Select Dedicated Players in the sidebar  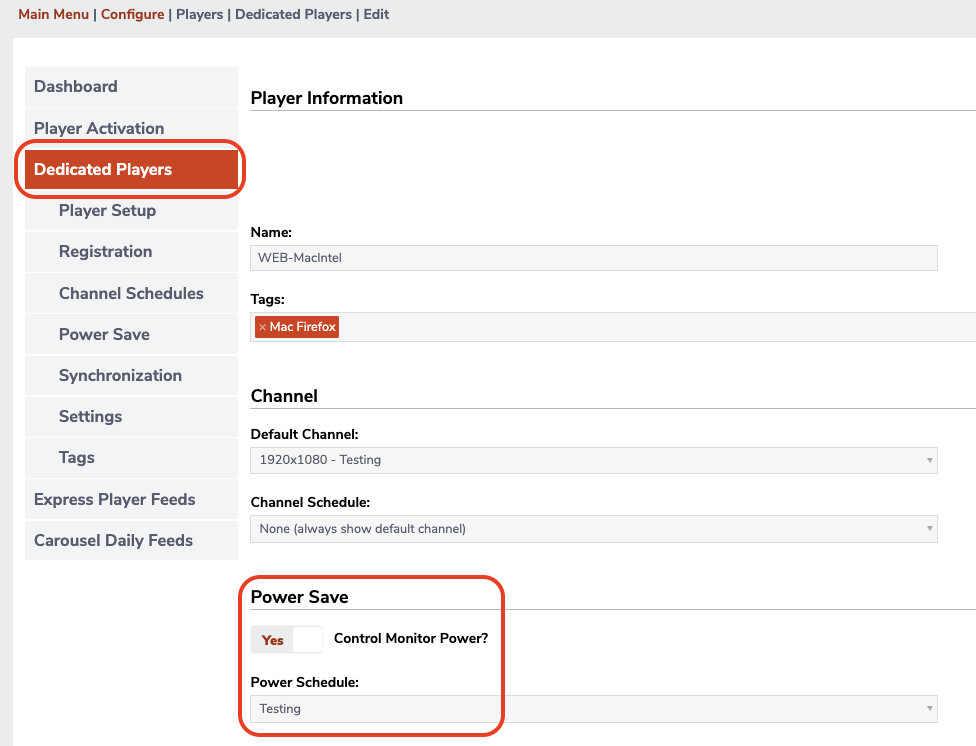tap(131, 169)
